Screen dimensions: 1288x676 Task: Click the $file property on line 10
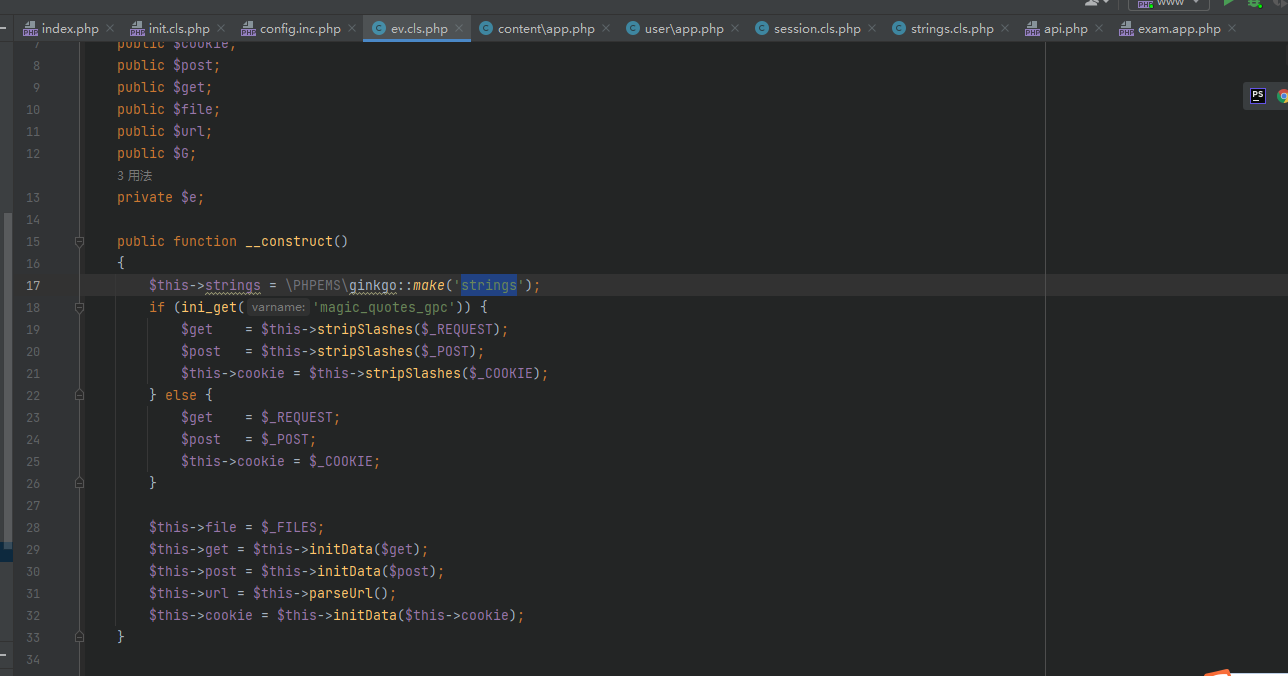(193, 109)
